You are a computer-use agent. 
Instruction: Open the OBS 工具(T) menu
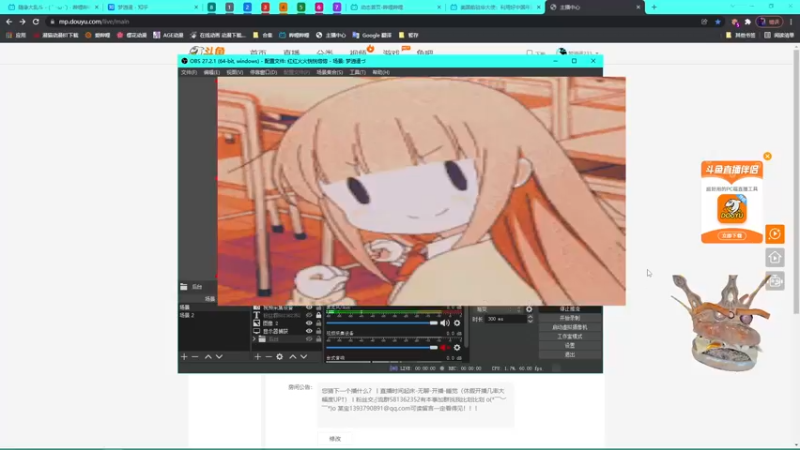coord(357,72)
